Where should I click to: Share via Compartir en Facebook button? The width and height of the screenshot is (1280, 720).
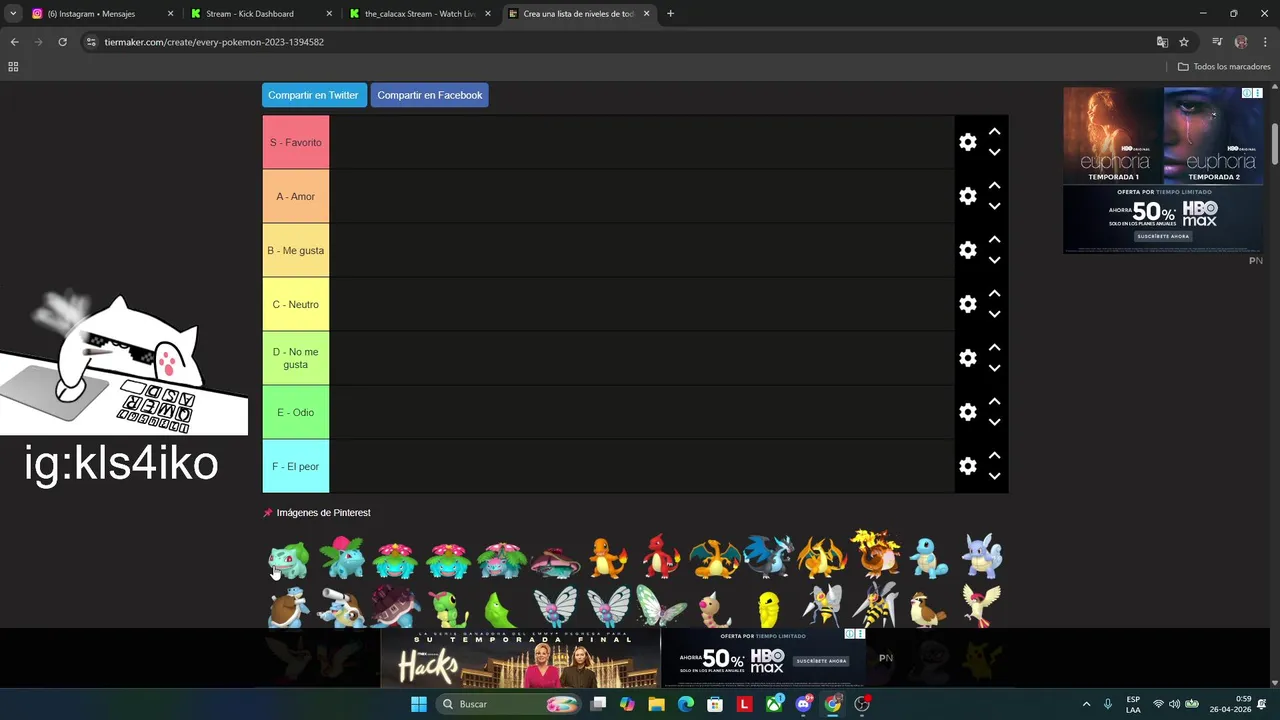[430, 95]
